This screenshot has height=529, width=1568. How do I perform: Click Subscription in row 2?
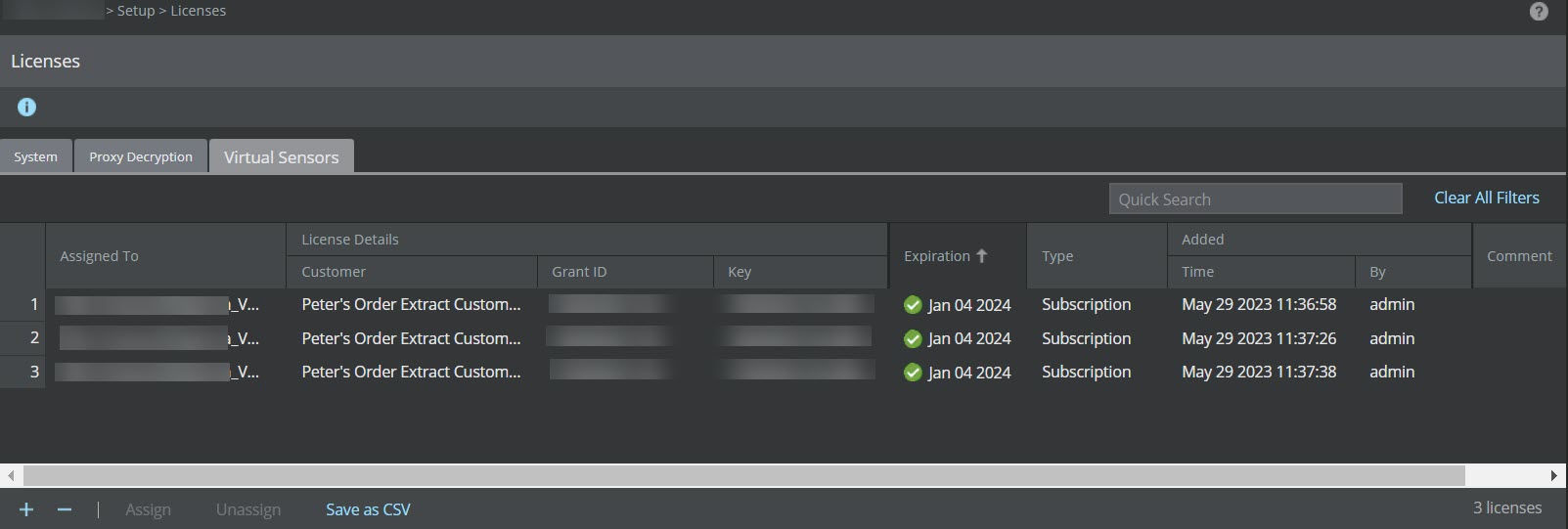coord(1086,338)
